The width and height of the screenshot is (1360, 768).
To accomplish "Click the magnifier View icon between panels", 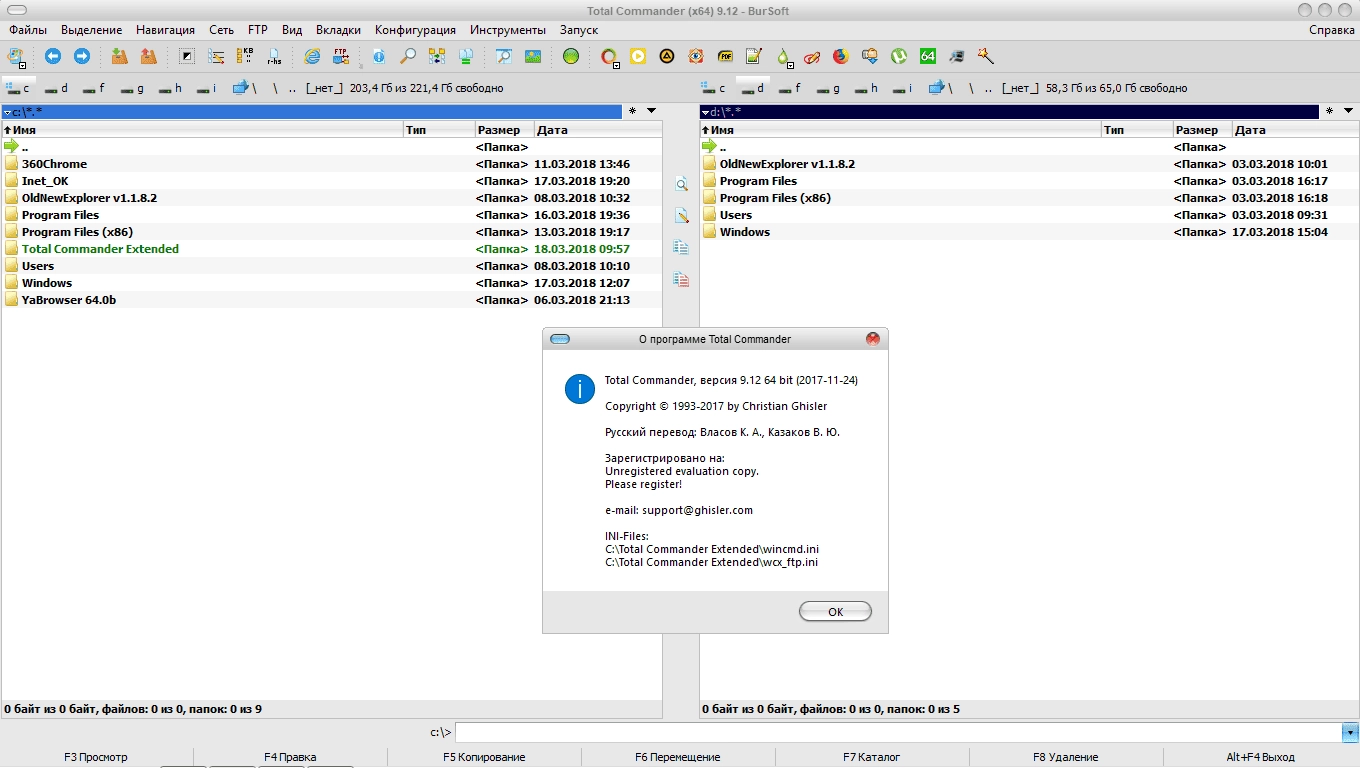I will pyautogui.click(x=681, y=185).
